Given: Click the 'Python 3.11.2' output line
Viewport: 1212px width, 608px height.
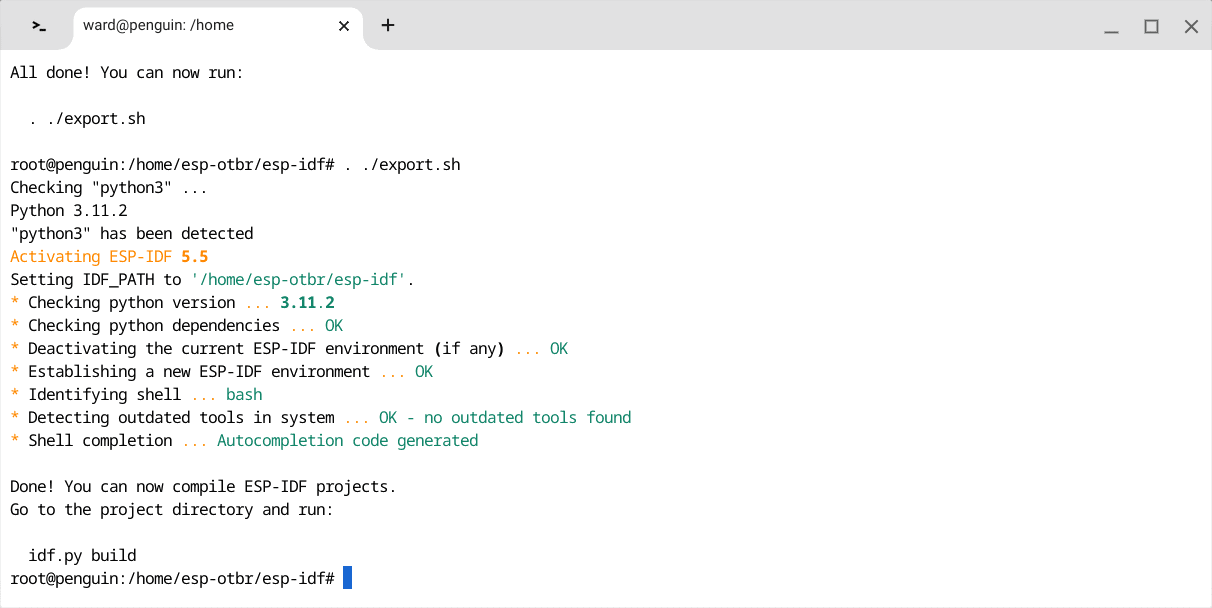Looking at the screenshot, I should 69,211.
